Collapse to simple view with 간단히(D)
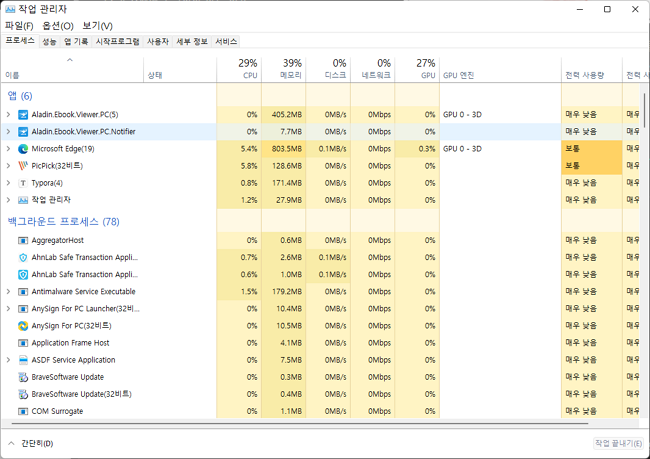Viewport: 650px width, 459px height. [31, 443]
